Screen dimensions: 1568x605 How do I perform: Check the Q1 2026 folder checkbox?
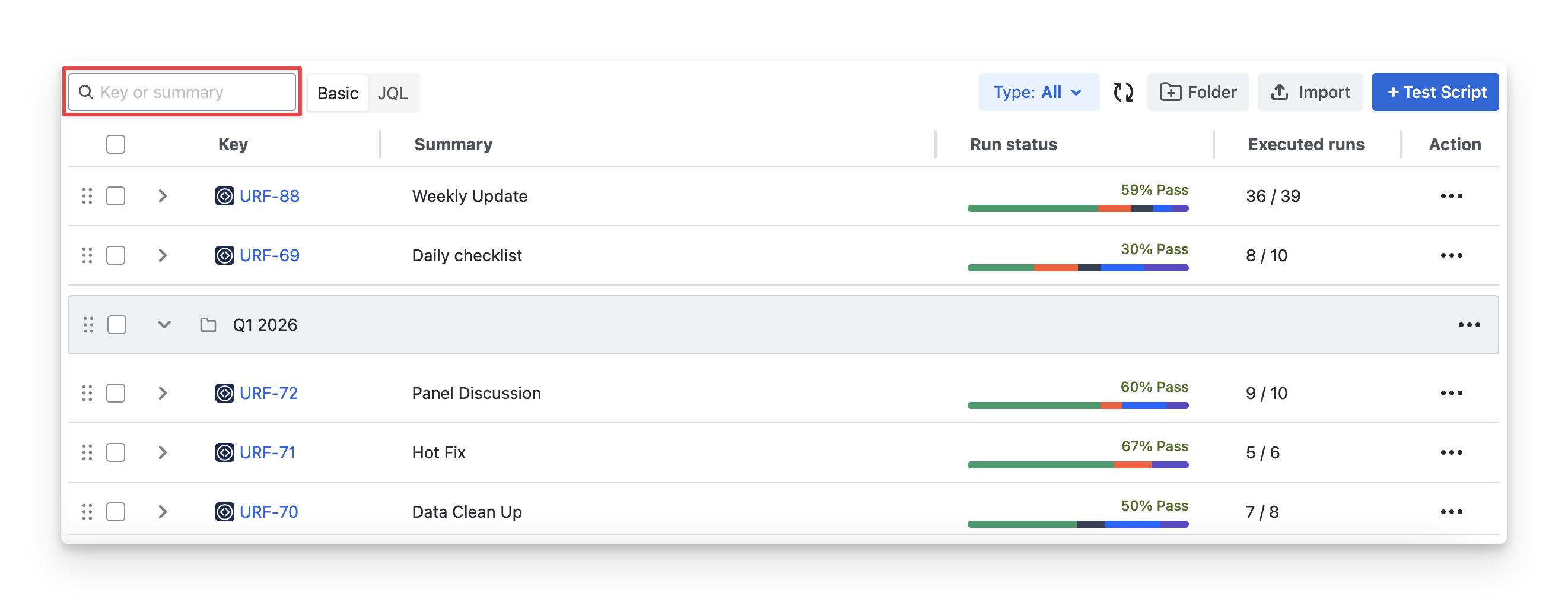(117, 325)
